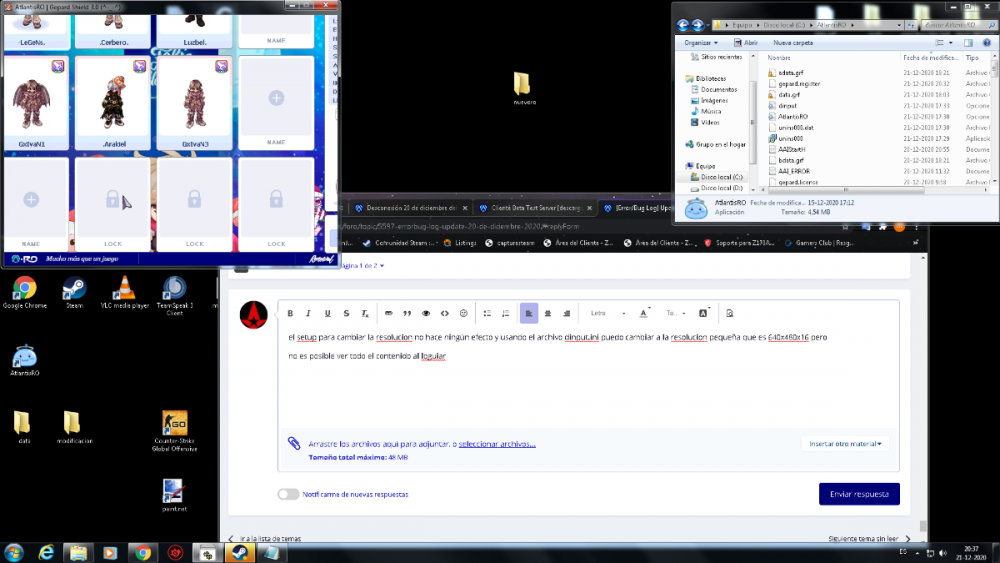Image resolution: width=1000 pixels, height=563 pixels.
Task: Insert a link with the editor toolbar
Action: [388, 313]
